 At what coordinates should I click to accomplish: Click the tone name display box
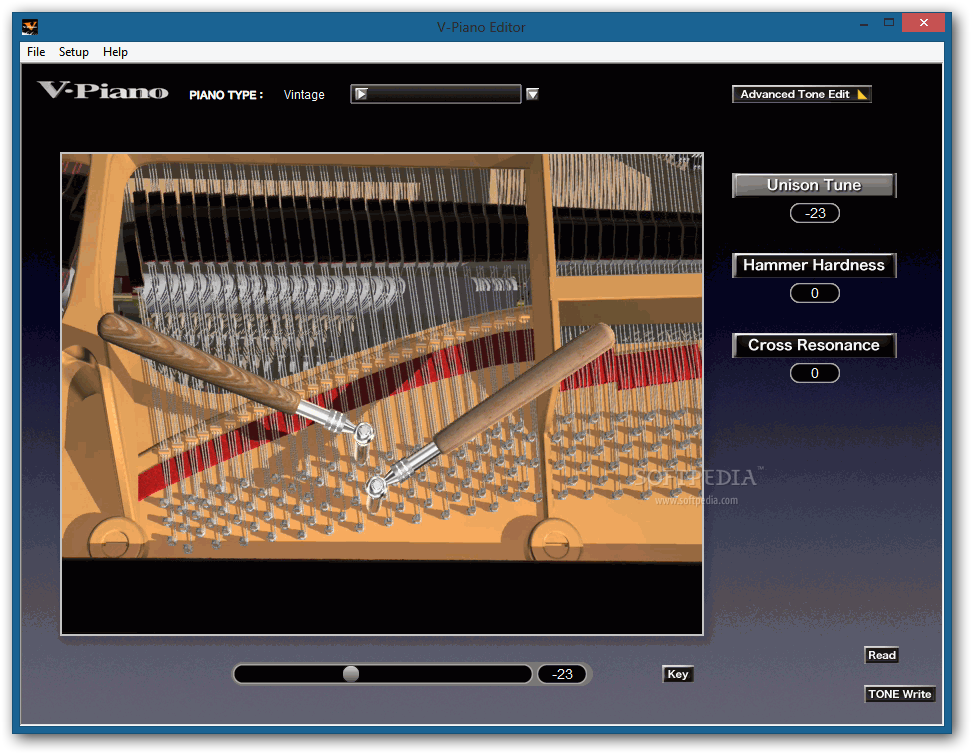[436, 94]
